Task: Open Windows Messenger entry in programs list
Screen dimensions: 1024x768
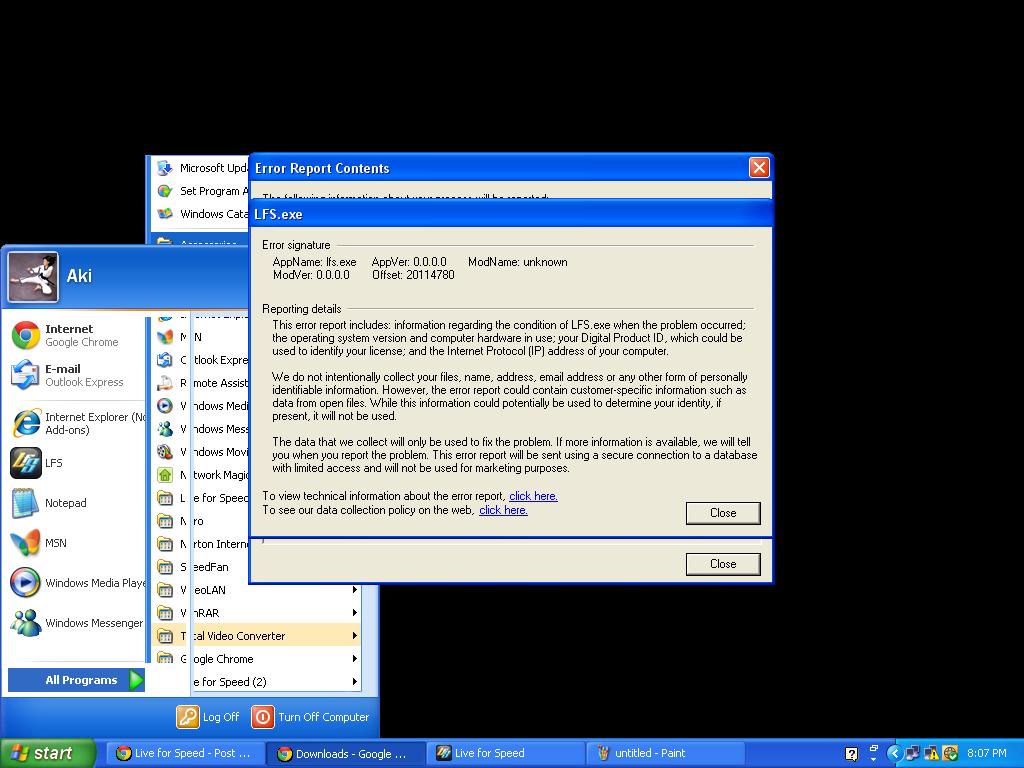Action: [x=200, y=429]
